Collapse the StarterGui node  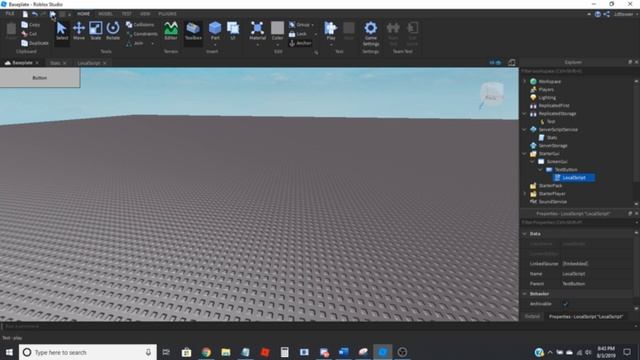[x=524, y=153]
